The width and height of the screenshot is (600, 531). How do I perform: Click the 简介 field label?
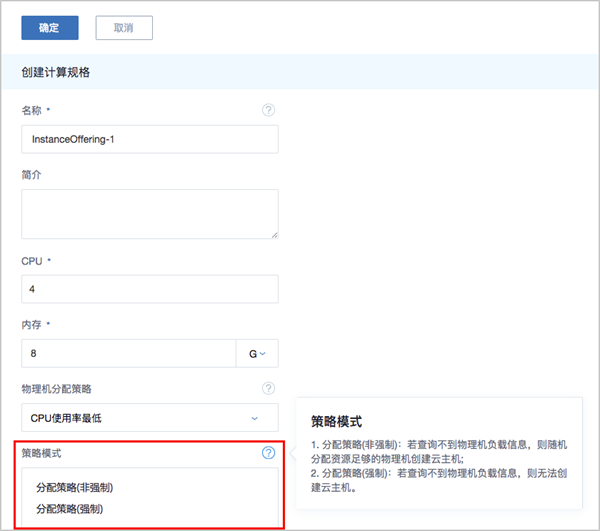click(32, 174)
